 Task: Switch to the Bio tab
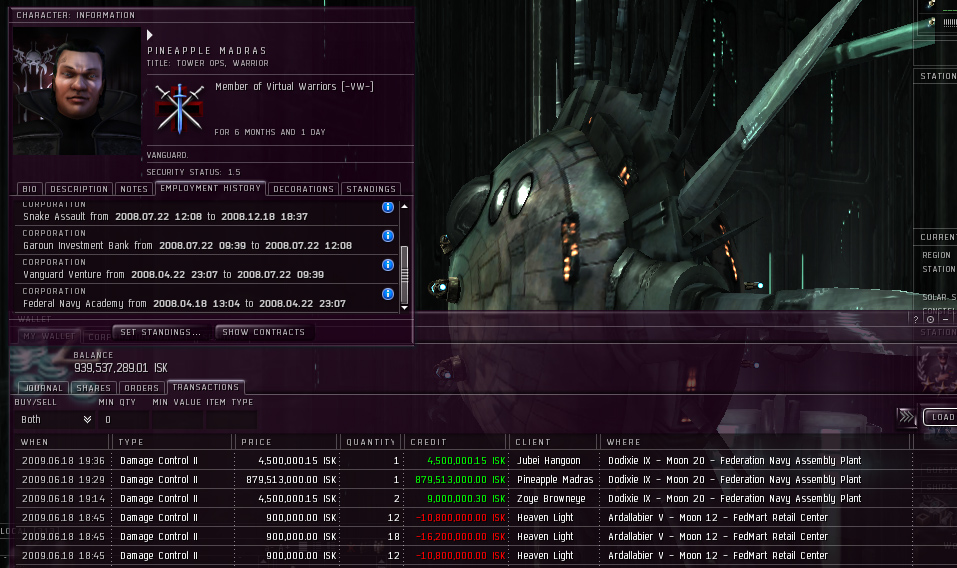[30, 189]
